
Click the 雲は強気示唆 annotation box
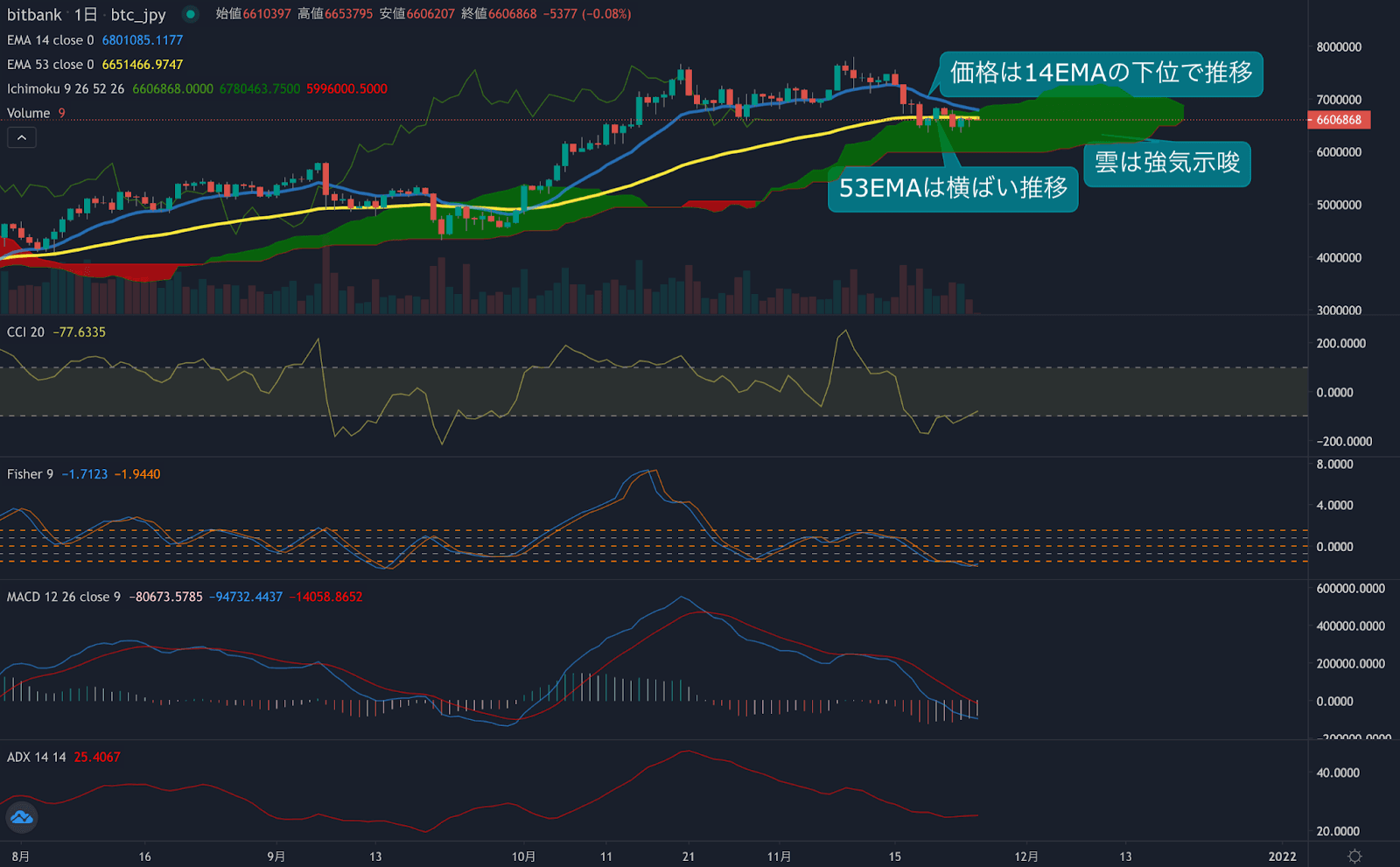pyautogui.click(x=1167, y=164)
